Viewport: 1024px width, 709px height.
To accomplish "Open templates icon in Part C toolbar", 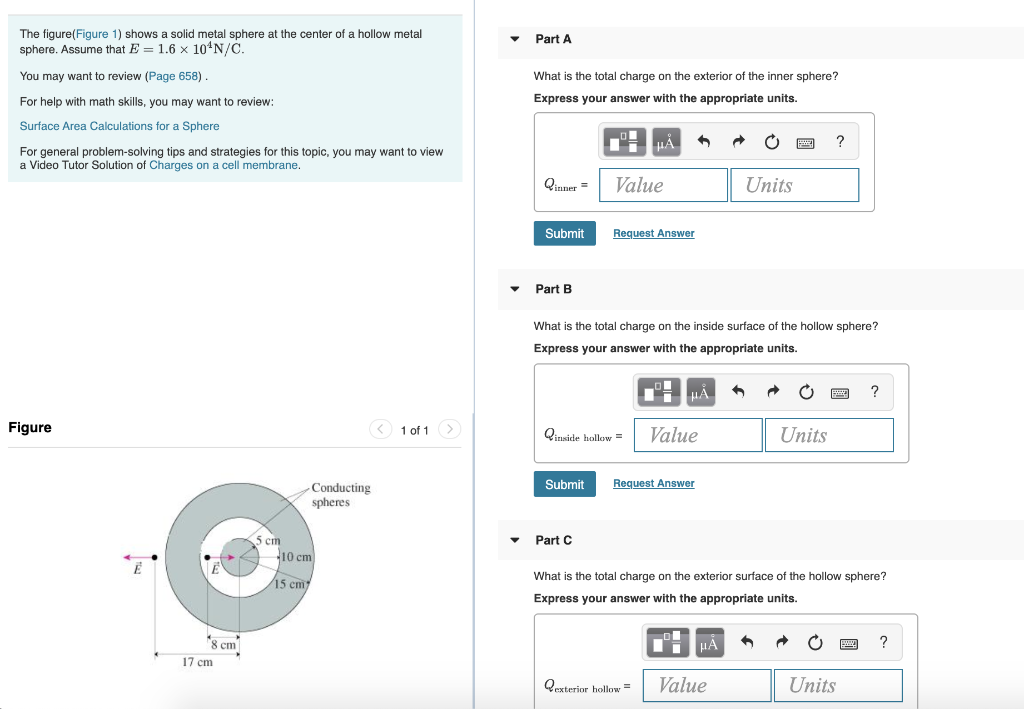I will [x=667, y=642].
